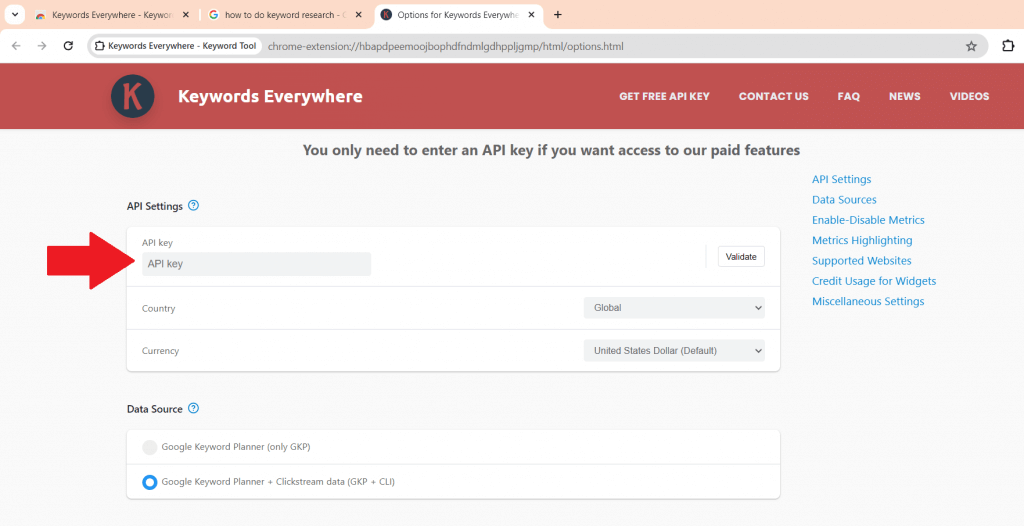Viewport: 1024px width, 526px height.
Task: Bookmark this page with the star icon
Action: pos(971,46)
